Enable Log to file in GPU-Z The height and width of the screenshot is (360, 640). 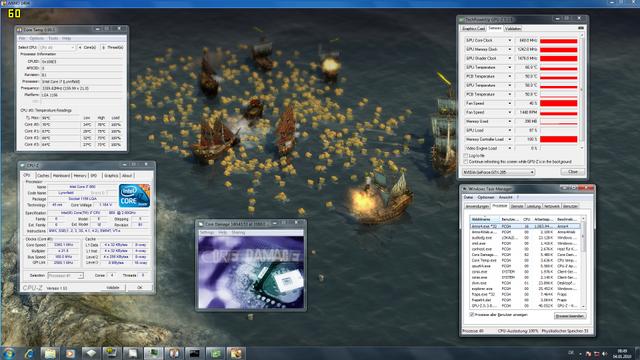tap(466, 156)
